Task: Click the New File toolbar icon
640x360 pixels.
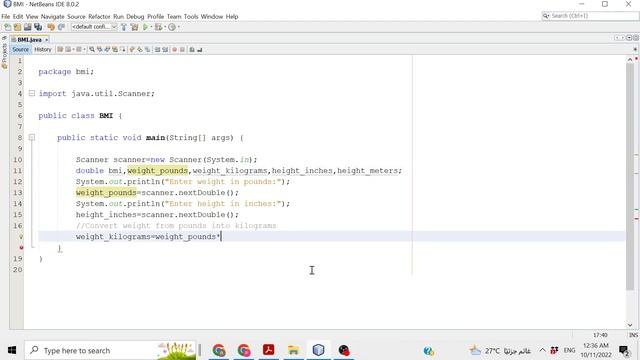Action: point(7,27)
